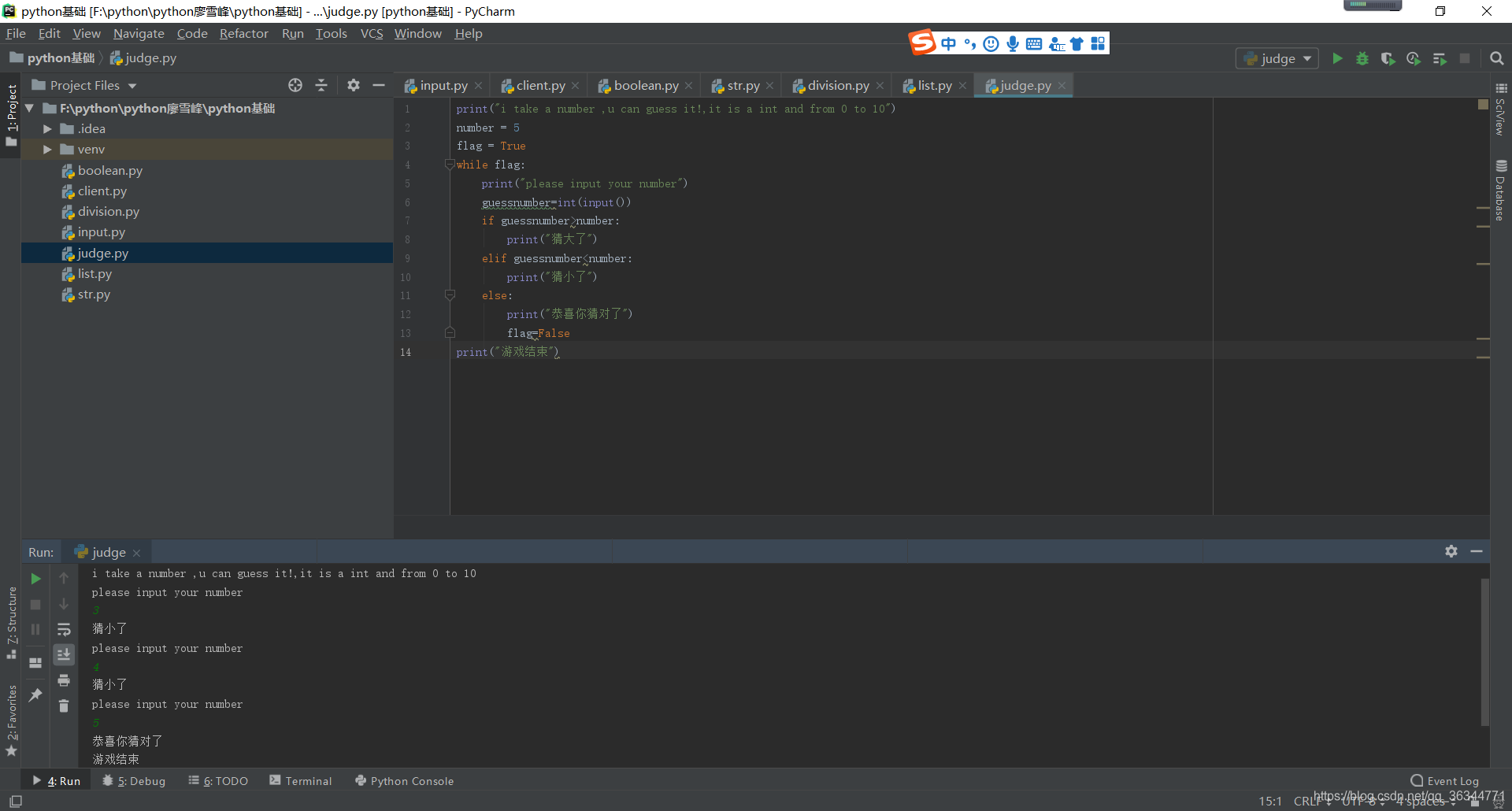Click the Search Everywhere magnifier icon
The width and height of the screenshot is (1512, 811).
click(1497, 58)
